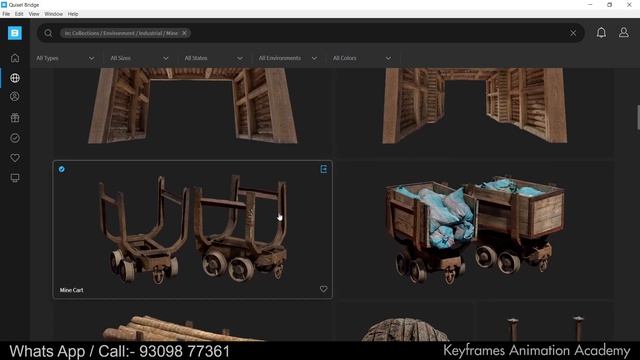
Task: Favorite the Mine Cart asset with the heart
Action: [x=323, y=289]
